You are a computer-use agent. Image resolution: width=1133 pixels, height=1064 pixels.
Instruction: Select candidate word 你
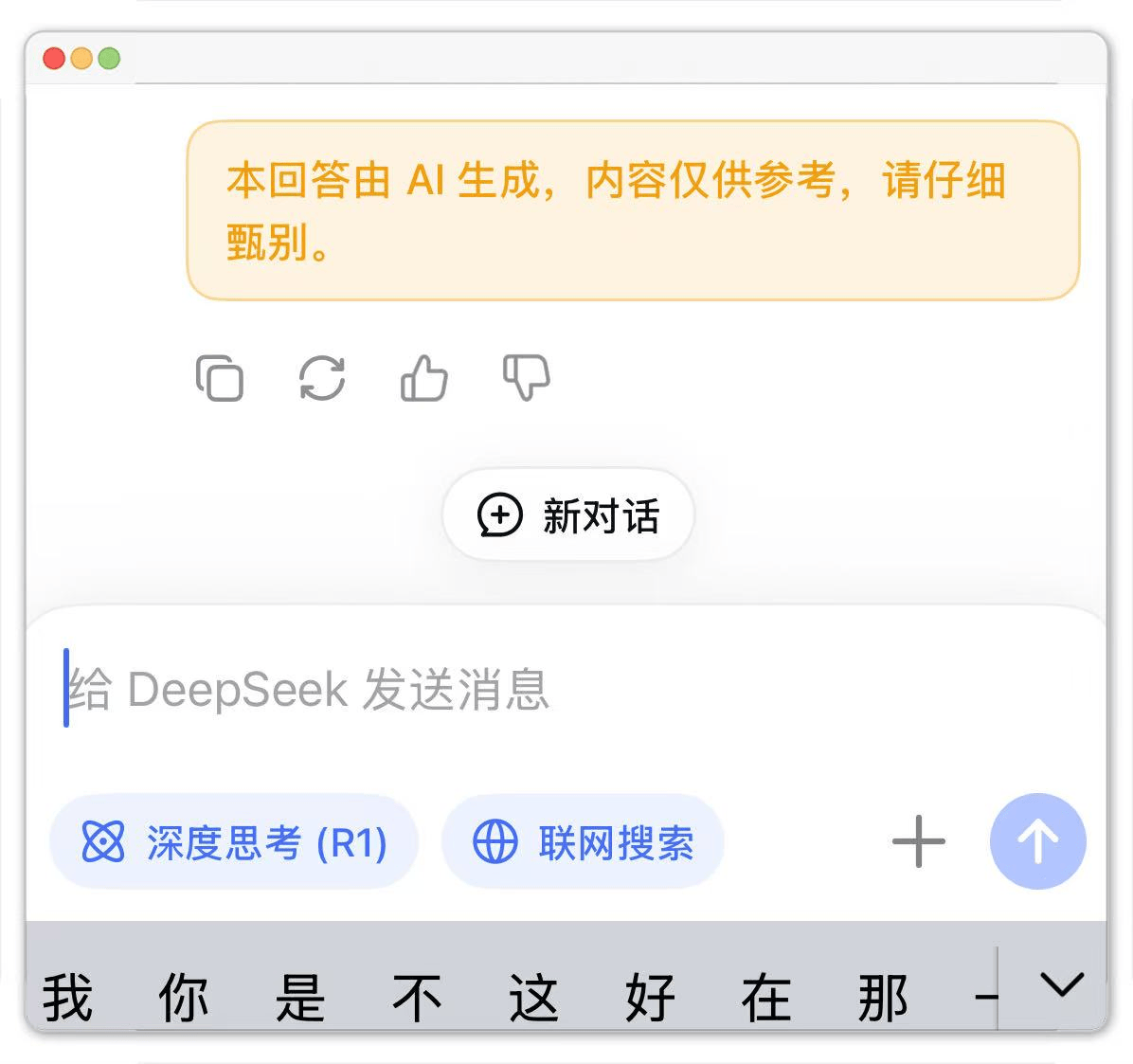[x=184, y=998]
